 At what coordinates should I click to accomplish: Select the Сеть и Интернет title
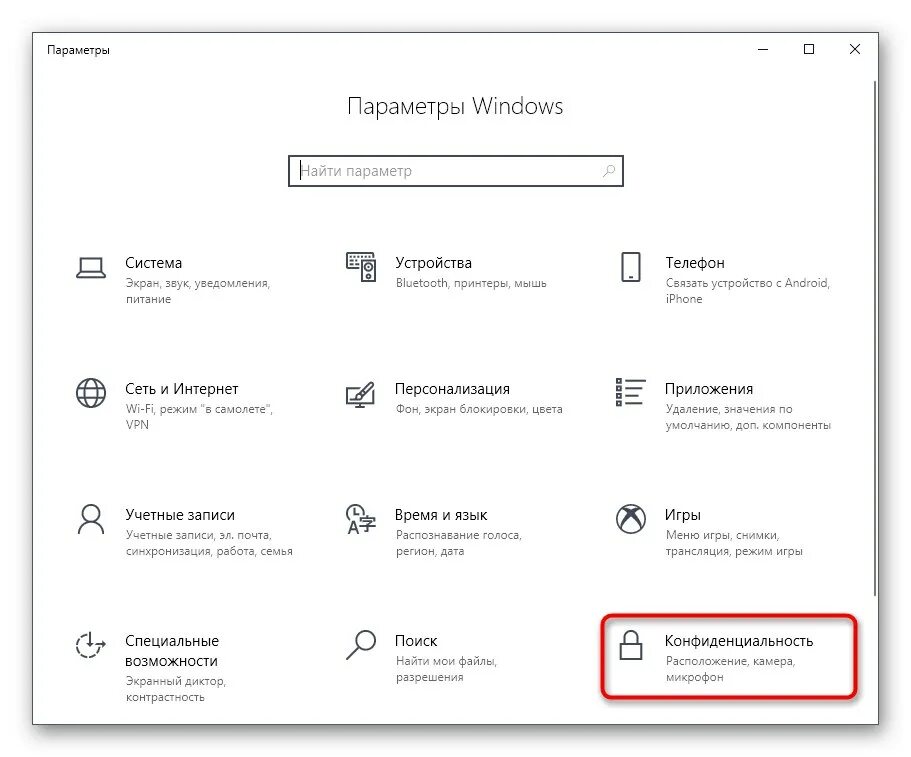(x=182, y=389)
